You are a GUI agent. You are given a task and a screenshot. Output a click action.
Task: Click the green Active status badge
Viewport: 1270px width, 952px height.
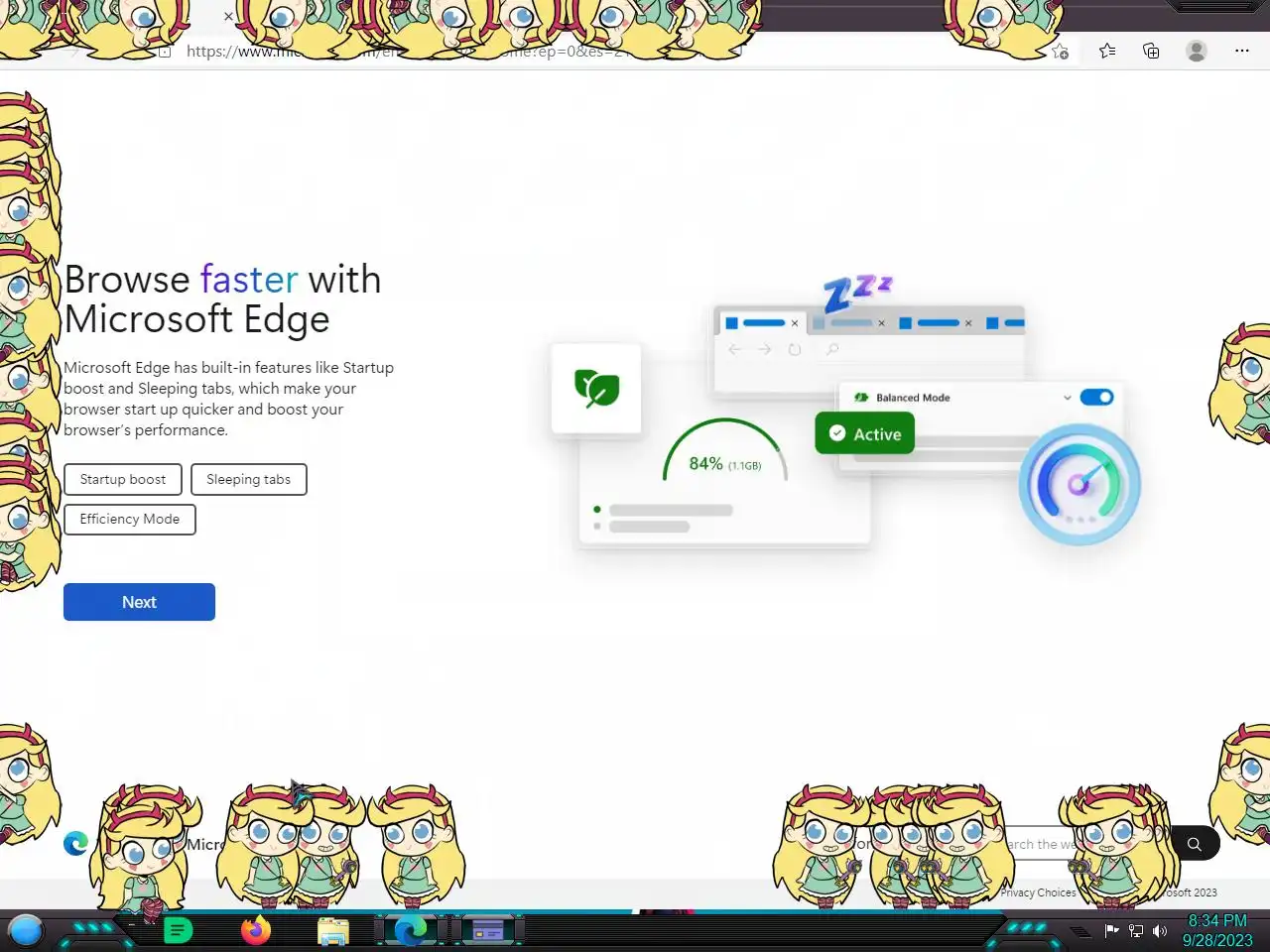864,433
